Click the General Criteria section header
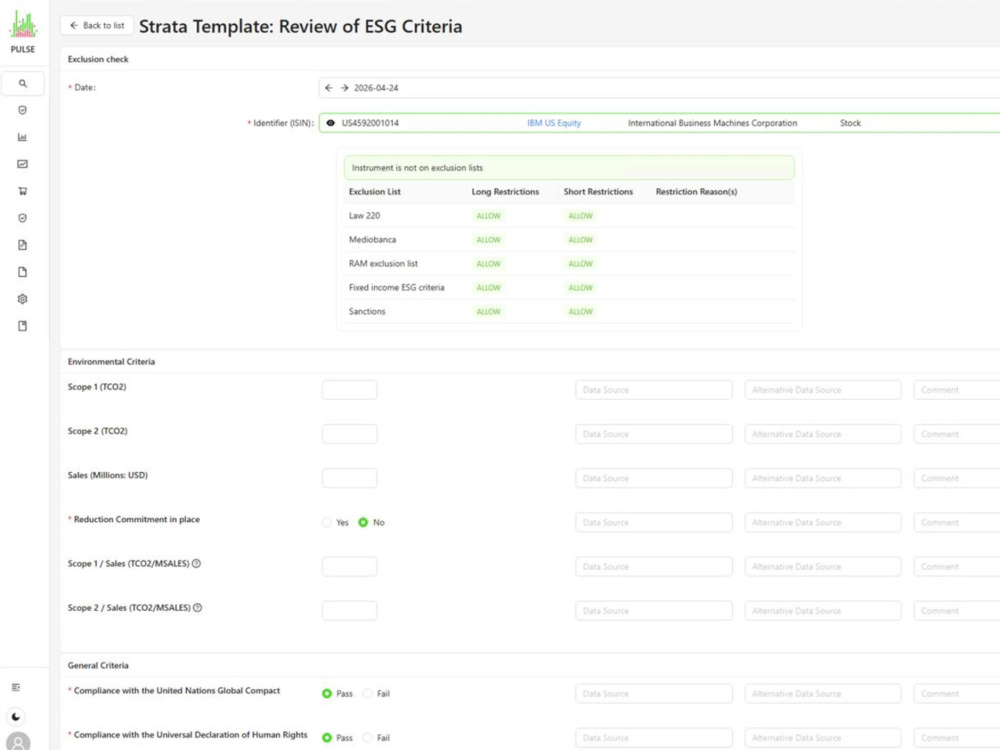 pyautogui.click(x=98, y=665)
